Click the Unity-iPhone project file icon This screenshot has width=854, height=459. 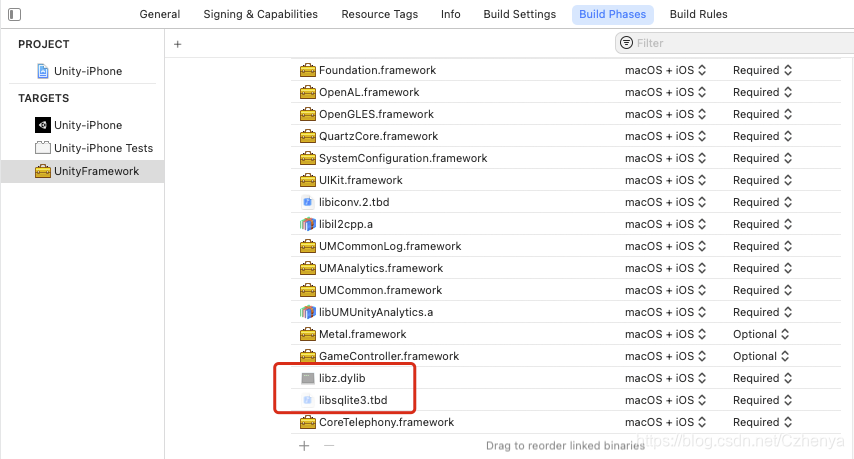[x=42, y=71]
